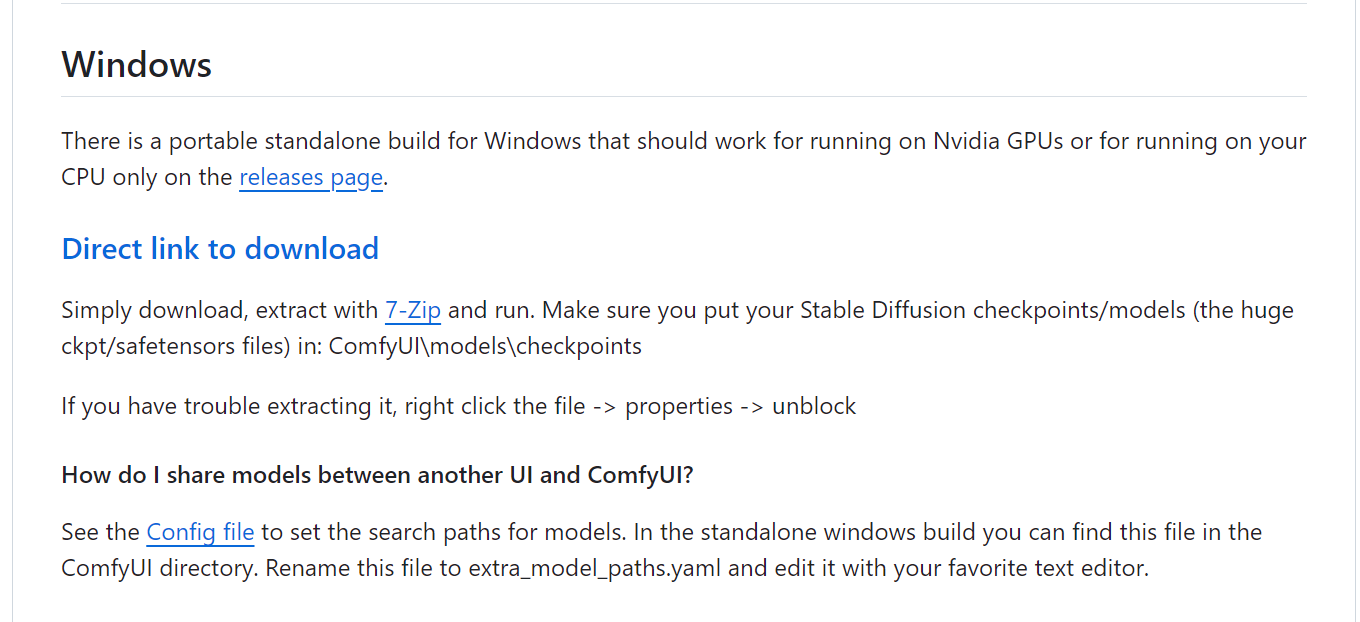Open the releases page link
The image size is (1360, 622).
pyautogui.click(x=311, y=178)
